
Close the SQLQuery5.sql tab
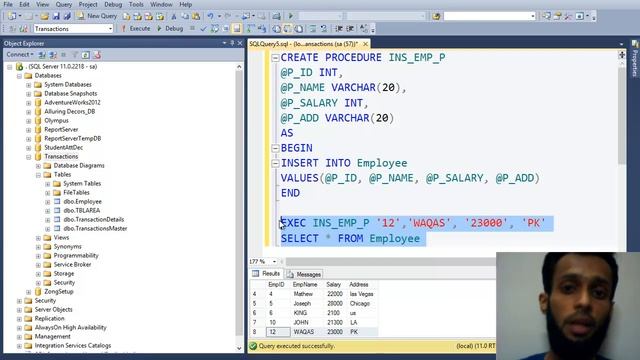point(365,44)
